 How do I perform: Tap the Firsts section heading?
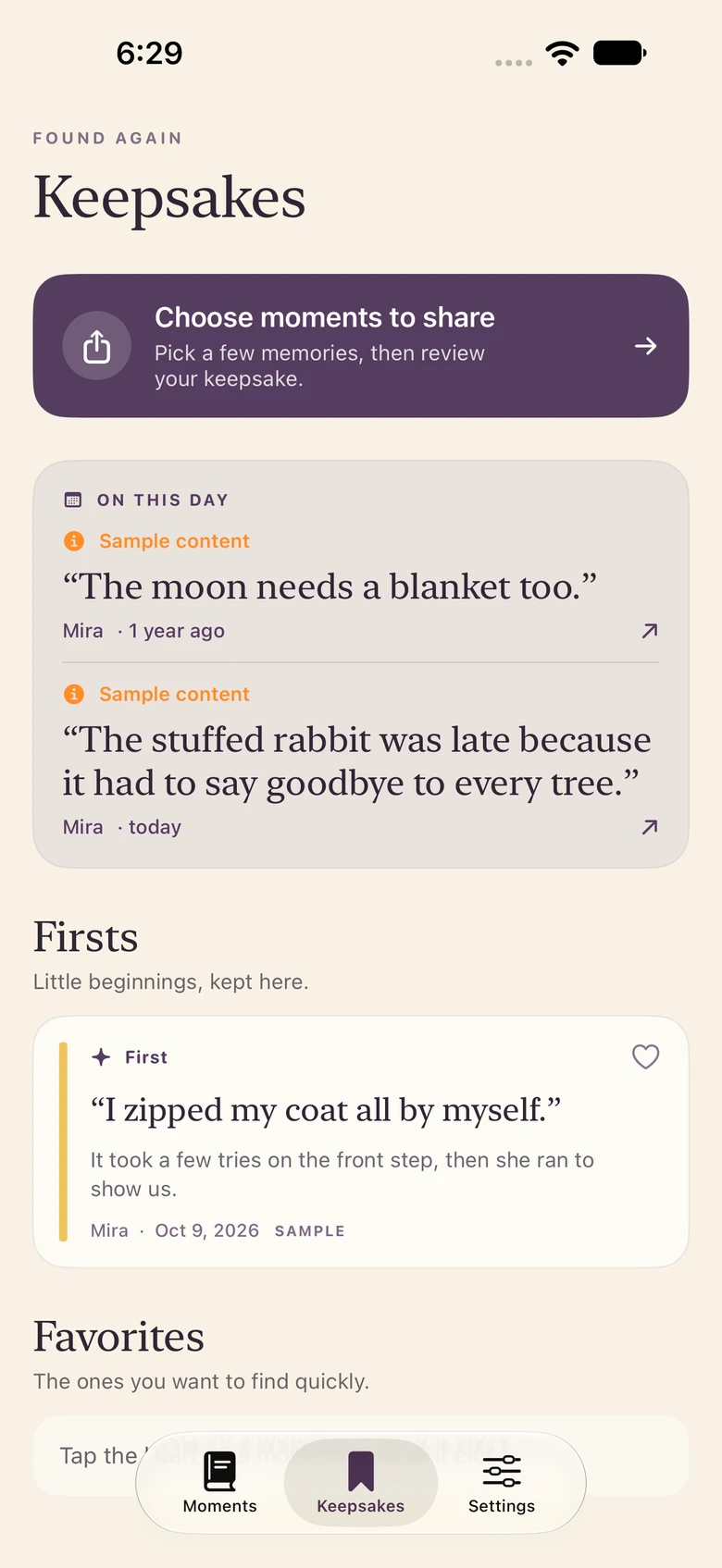coord(86,936)
